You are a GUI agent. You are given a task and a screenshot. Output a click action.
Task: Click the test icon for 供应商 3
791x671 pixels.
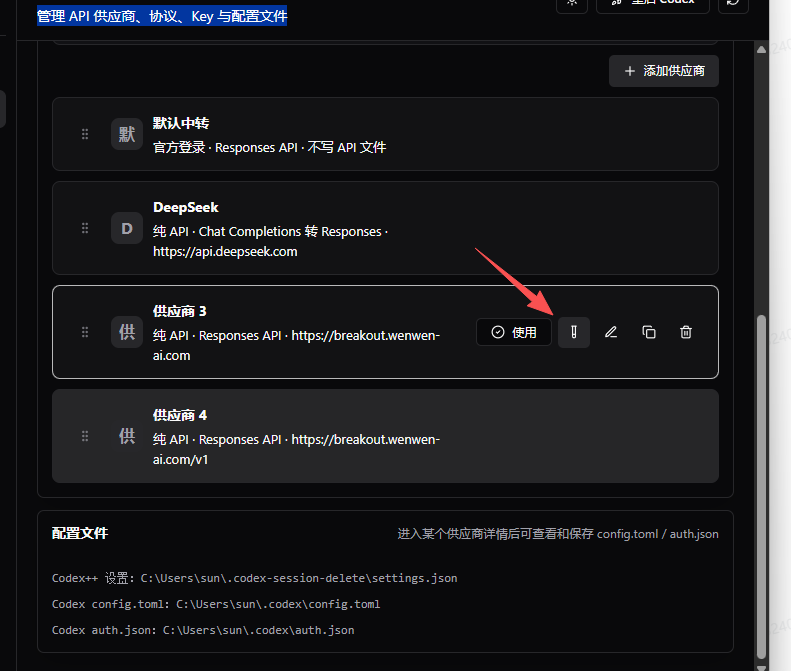[x=574, y=332]
